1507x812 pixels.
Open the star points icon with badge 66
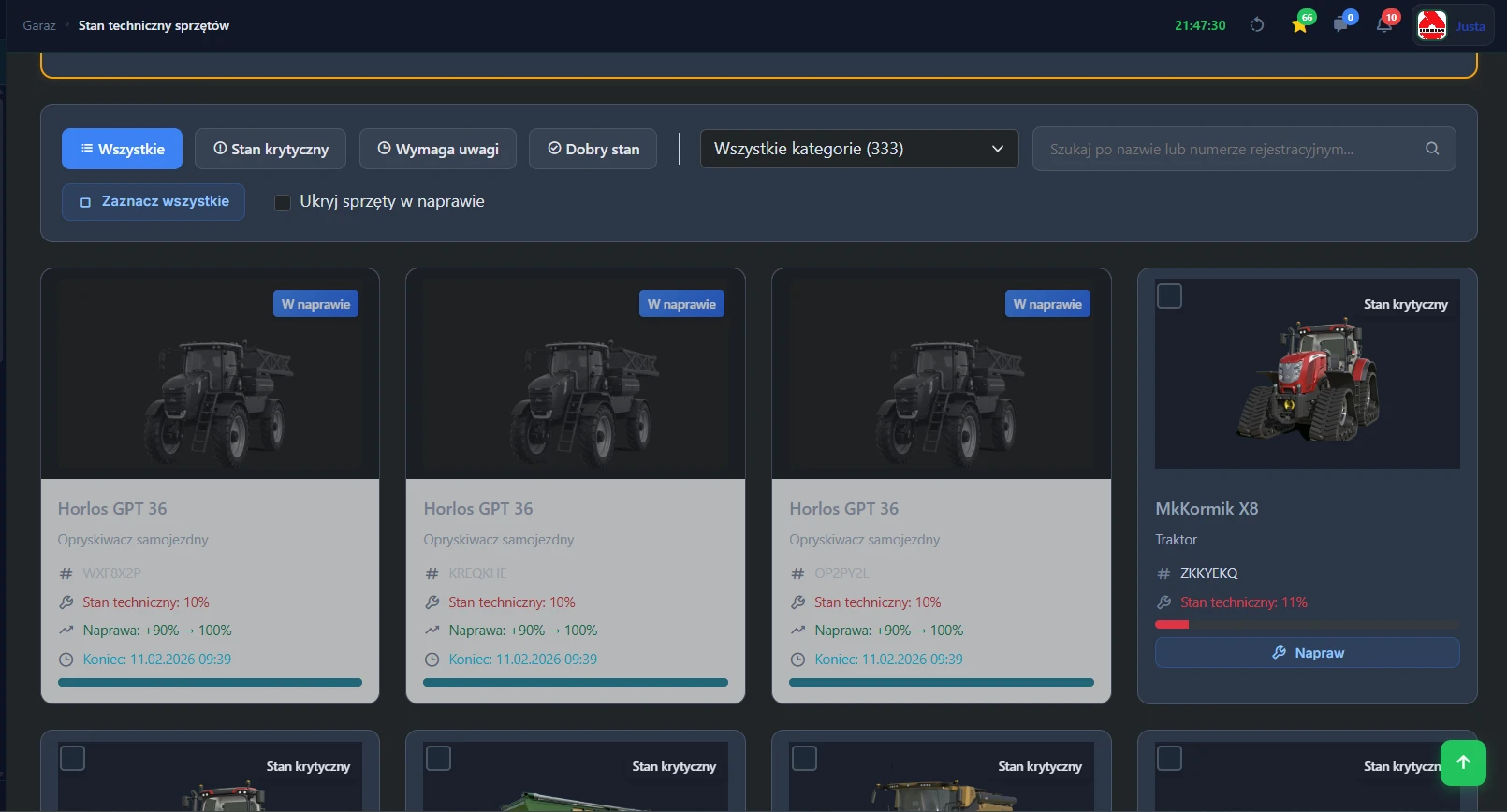click(1300, 25)
